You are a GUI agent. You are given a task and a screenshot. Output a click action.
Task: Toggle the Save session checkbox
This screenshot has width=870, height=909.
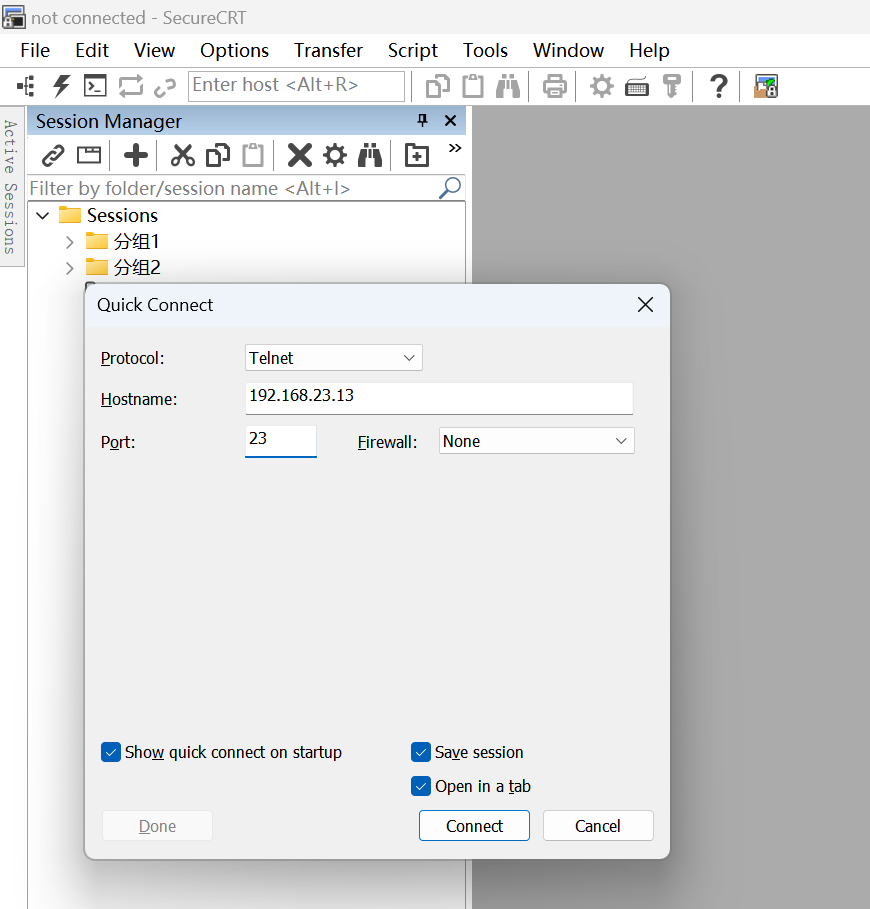pyautogui.click(x=421, y=752)
